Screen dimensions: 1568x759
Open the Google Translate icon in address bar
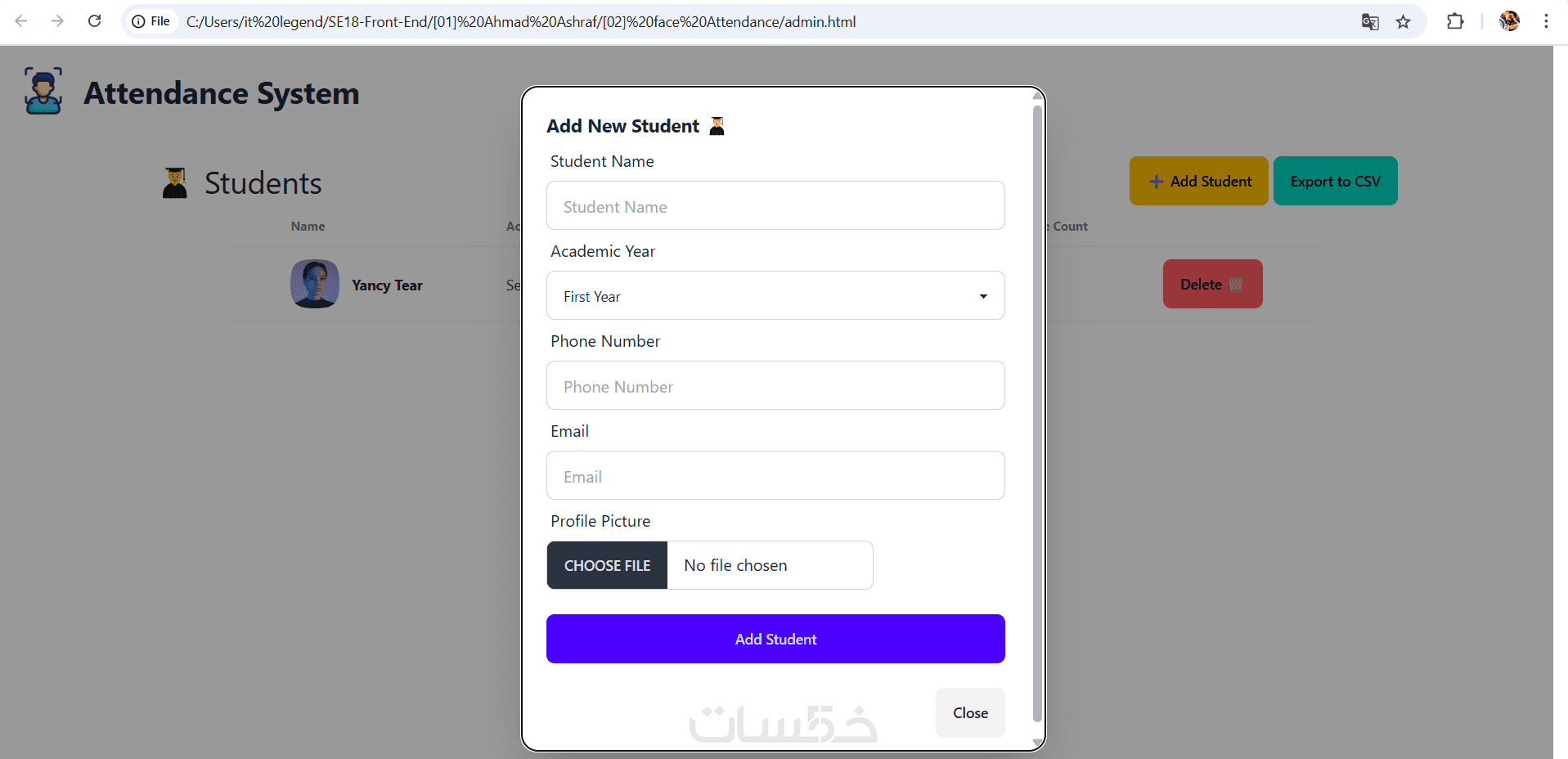click(1370, 22)
